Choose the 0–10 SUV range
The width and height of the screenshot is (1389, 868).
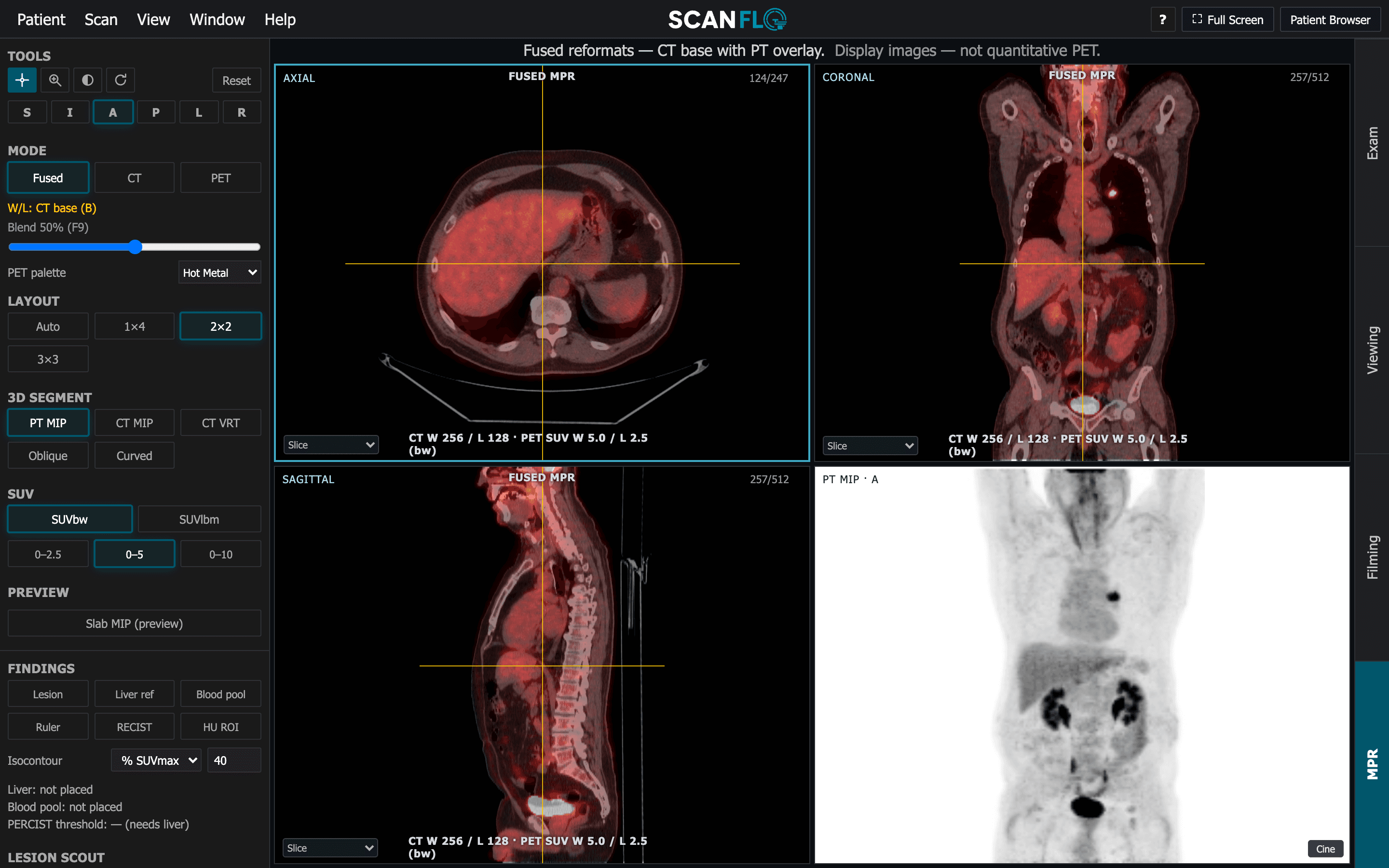tap(220, 554)
